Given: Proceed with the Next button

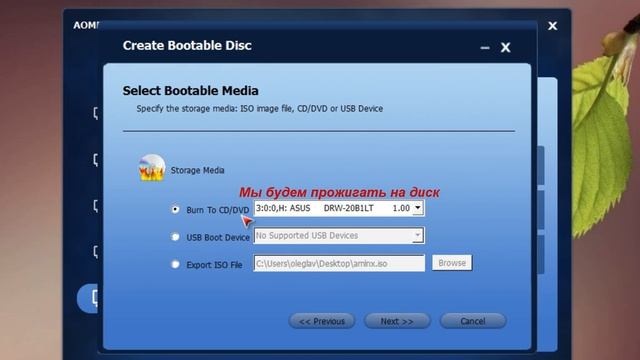Looking at the screenshot, I should point(397,321).
